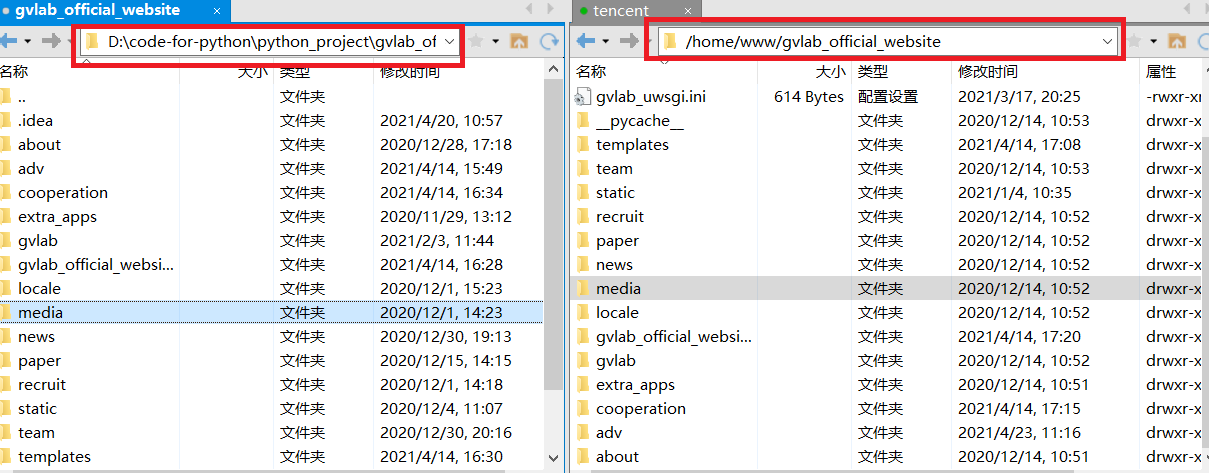
Task: Click the news folder icon in remote pane
Action: pyautogui.click(x=584, y=264)
